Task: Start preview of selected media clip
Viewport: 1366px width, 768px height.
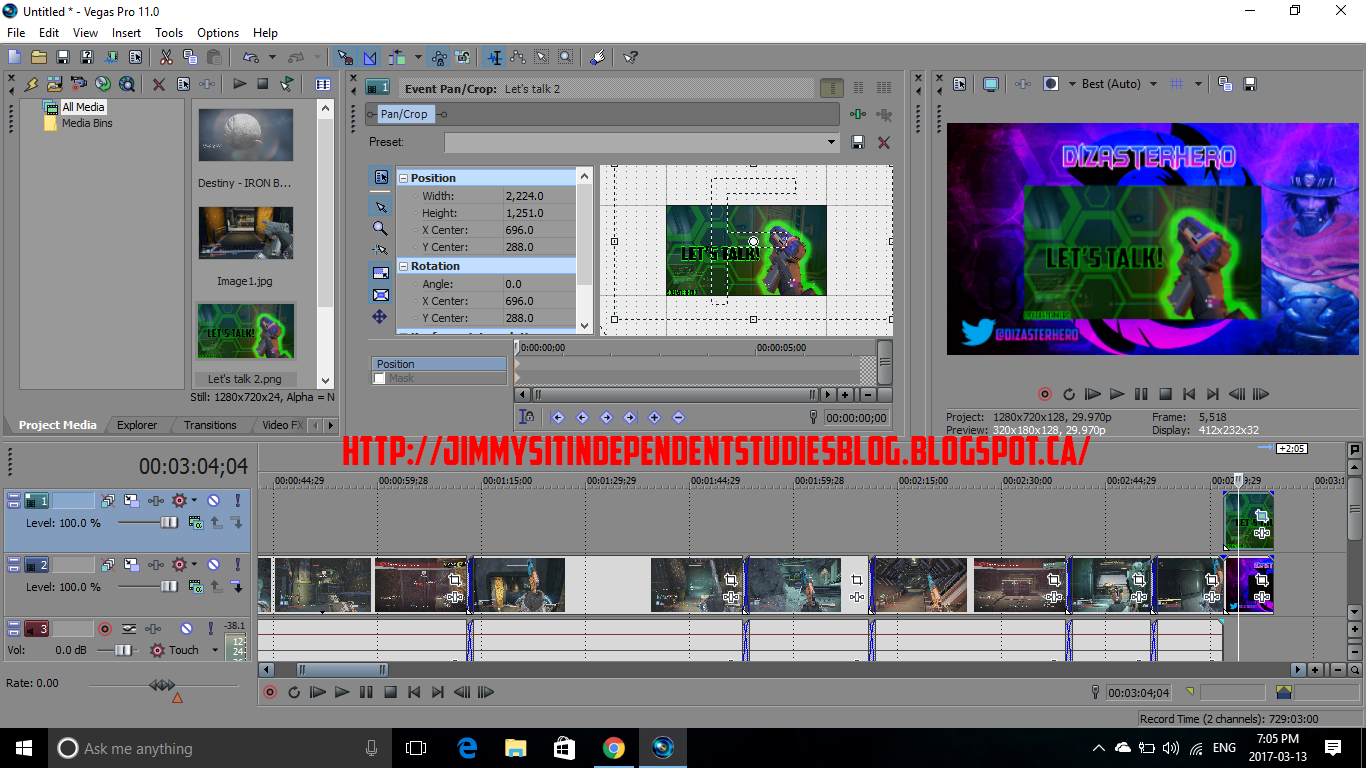Action: 239,84
